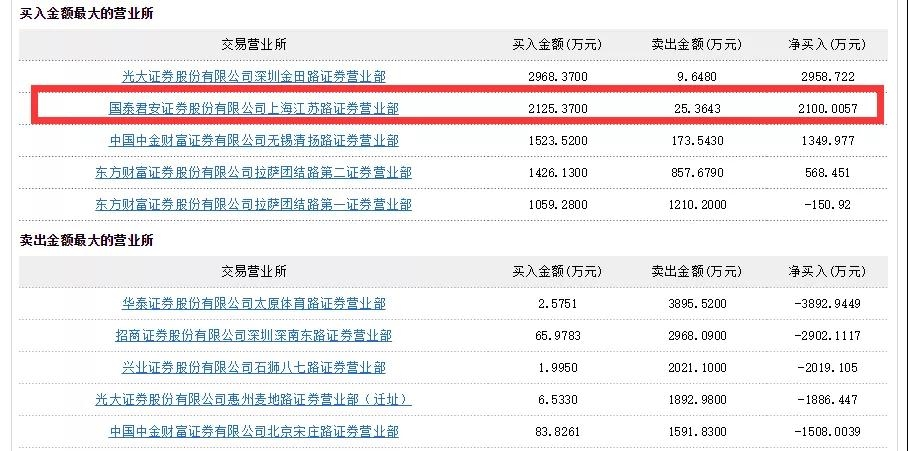Image resolution: width=908 pixels, height=451 pixels.
Task: Open 华泰证券太原体育路证券营业部 link
Action: click(x=254, y=303)
